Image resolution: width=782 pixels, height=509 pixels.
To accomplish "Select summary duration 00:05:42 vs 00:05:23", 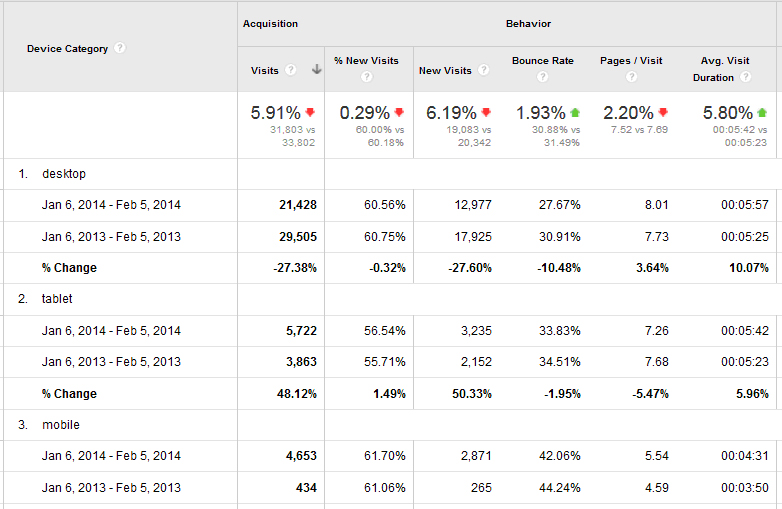I will click(740, 136).
